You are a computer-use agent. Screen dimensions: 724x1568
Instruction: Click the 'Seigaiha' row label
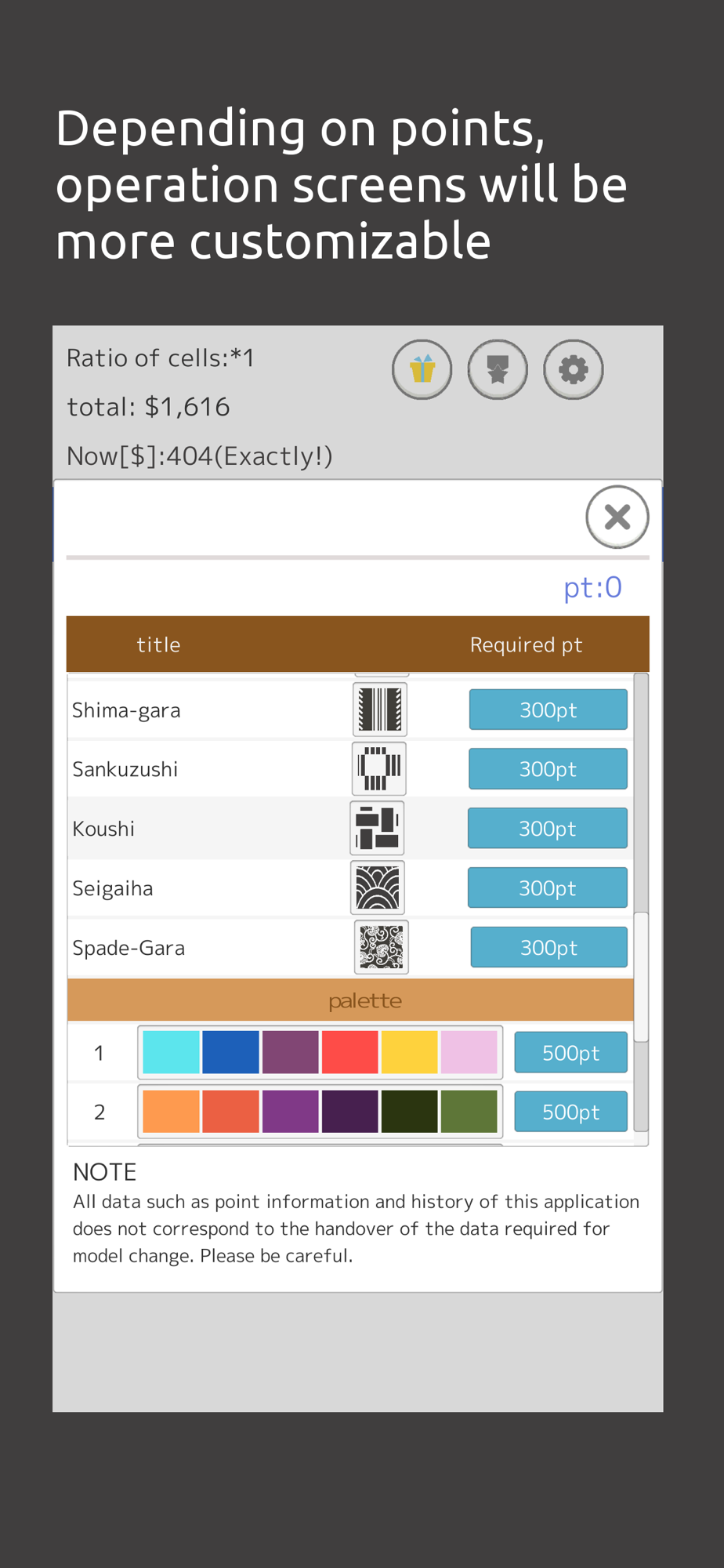pyautogui.click(x=113, y=888)
